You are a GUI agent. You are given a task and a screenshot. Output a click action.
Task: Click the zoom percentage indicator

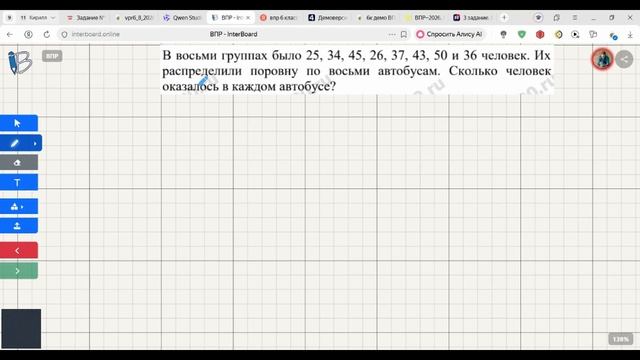[x=620, y=339]
